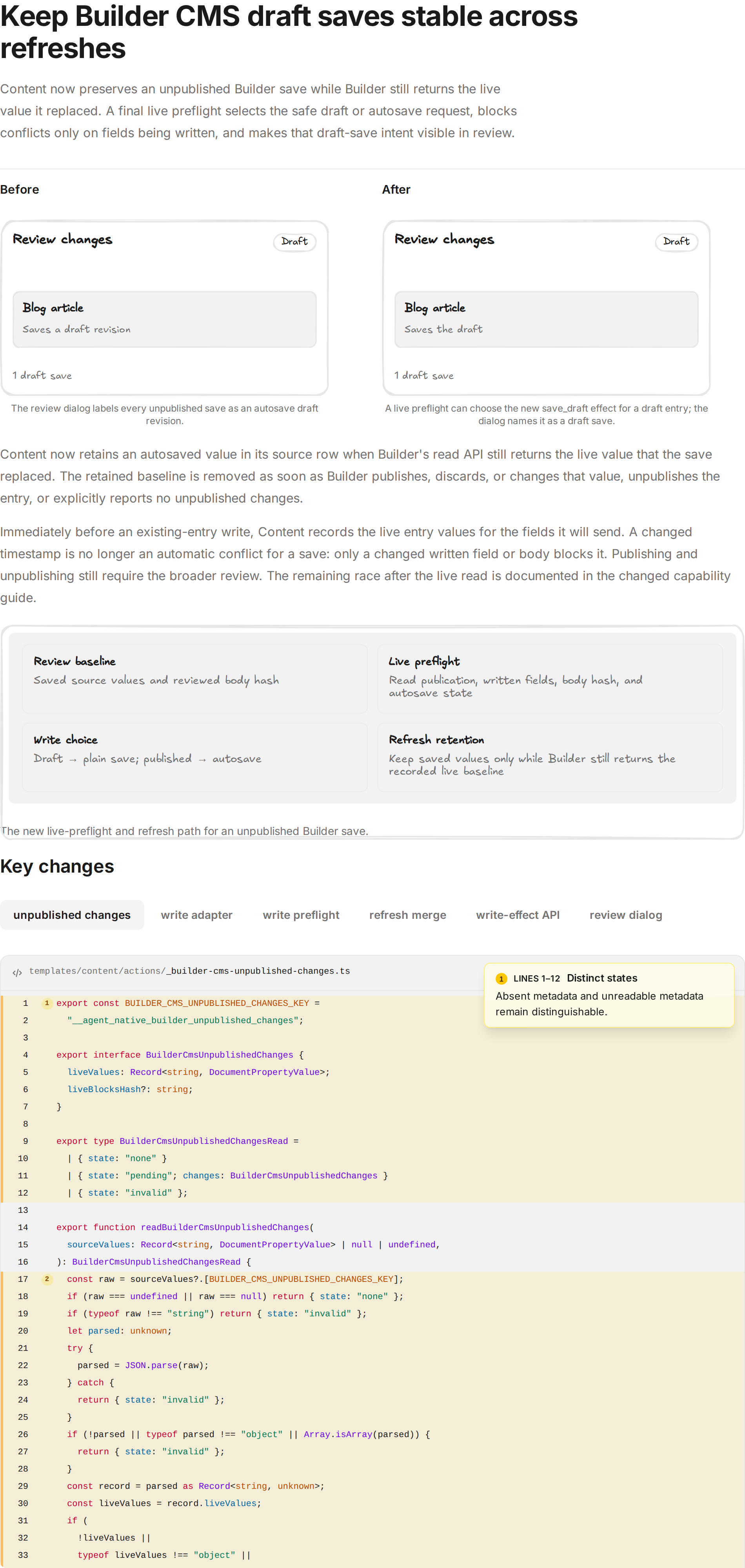Click the Refresh retention card
The height and width of the screenshot is (1568, 745).
click(x=550, y=757)
